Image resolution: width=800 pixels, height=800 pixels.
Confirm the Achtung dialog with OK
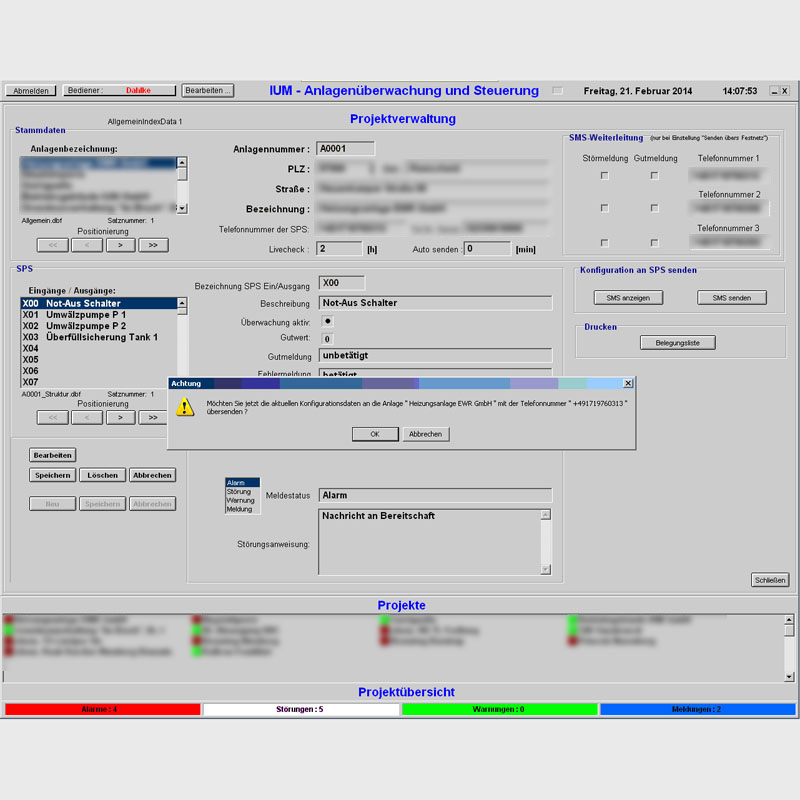375,434
